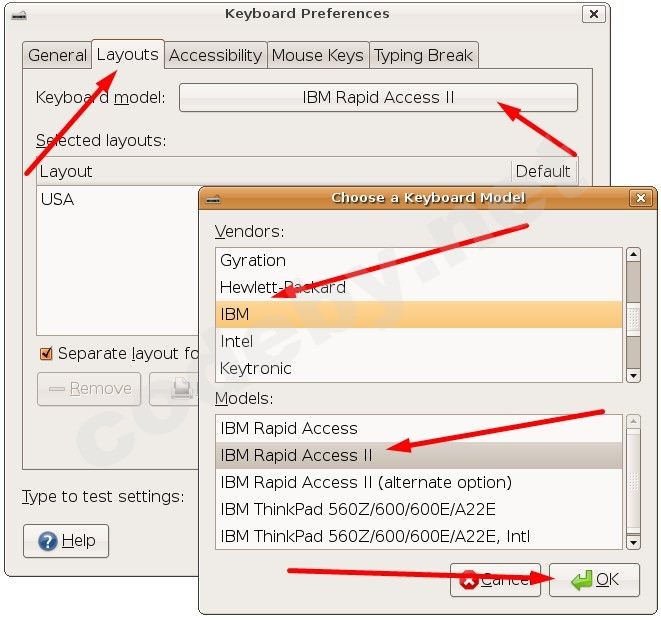
Task: Select USA layout row
Action: [x=58, y=199]
